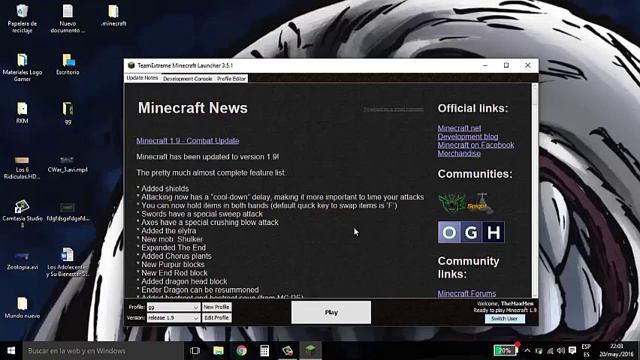Switch to the Profile Editor tab
This screenshot has height=360, width=640.
point(231,78)
